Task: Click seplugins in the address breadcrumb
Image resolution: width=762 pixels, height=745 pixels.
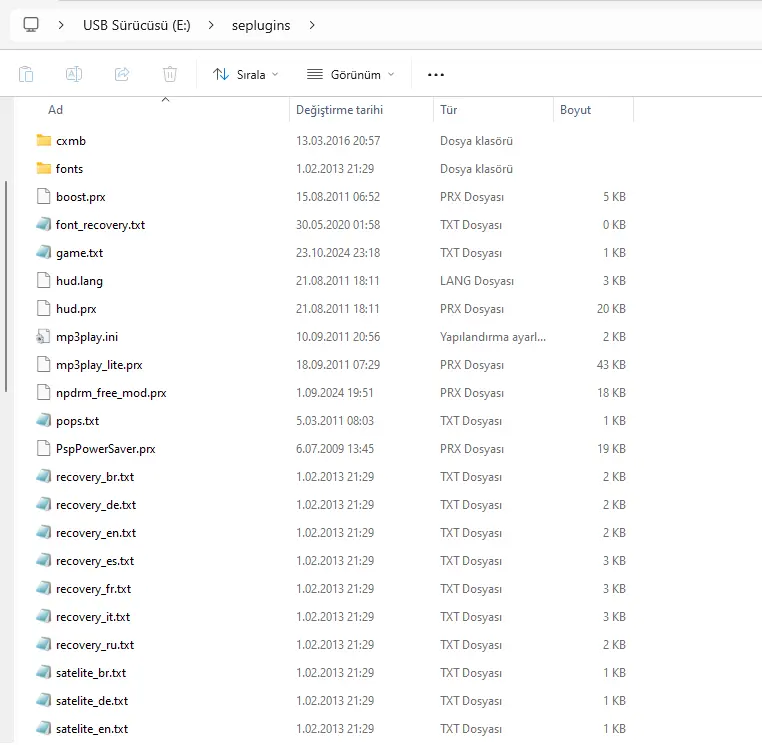Action: click(x=260, y=25)
